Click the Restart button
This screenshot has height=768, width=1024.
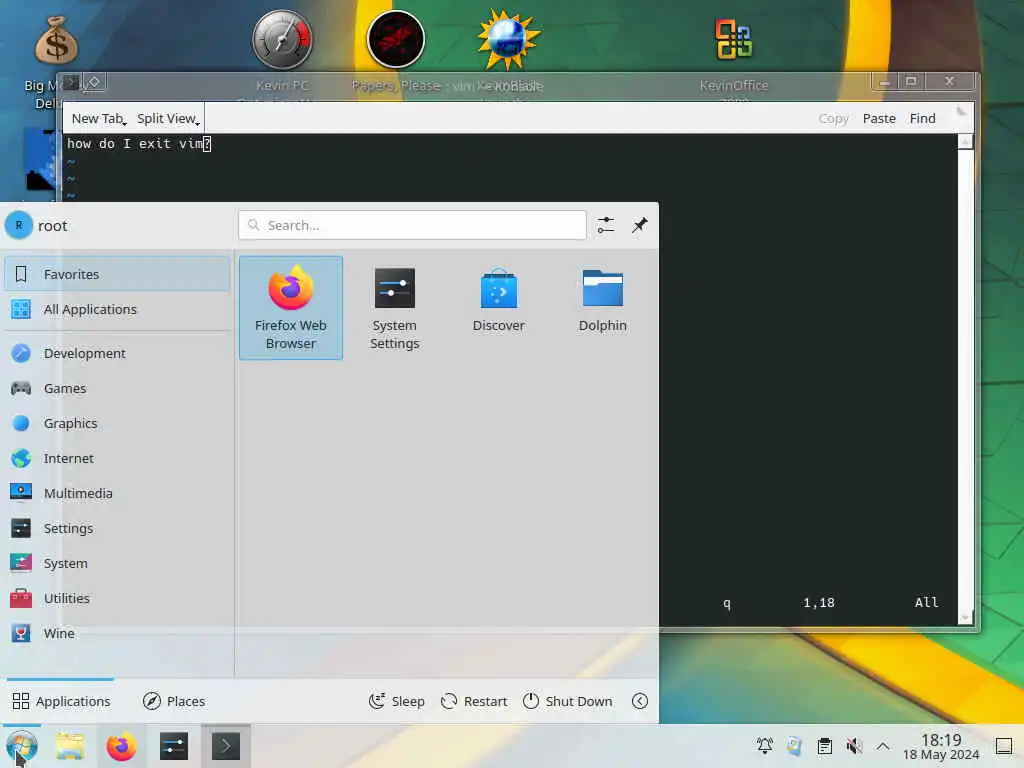[x=474, y=701]
